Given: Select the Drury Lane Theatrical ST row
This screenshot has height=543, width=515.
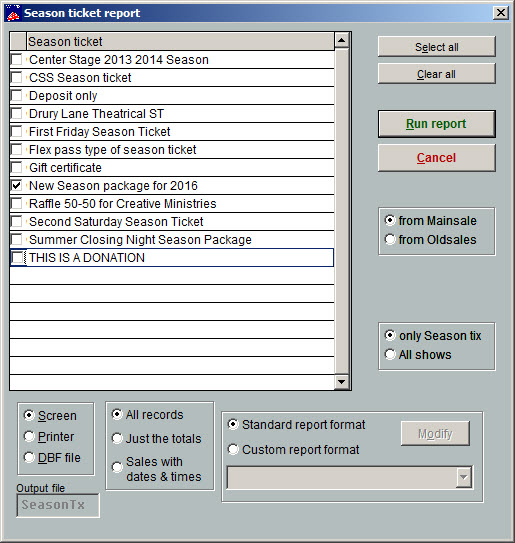Looking at the screenshot, I should pyautogui.click(x=172, y=114).
